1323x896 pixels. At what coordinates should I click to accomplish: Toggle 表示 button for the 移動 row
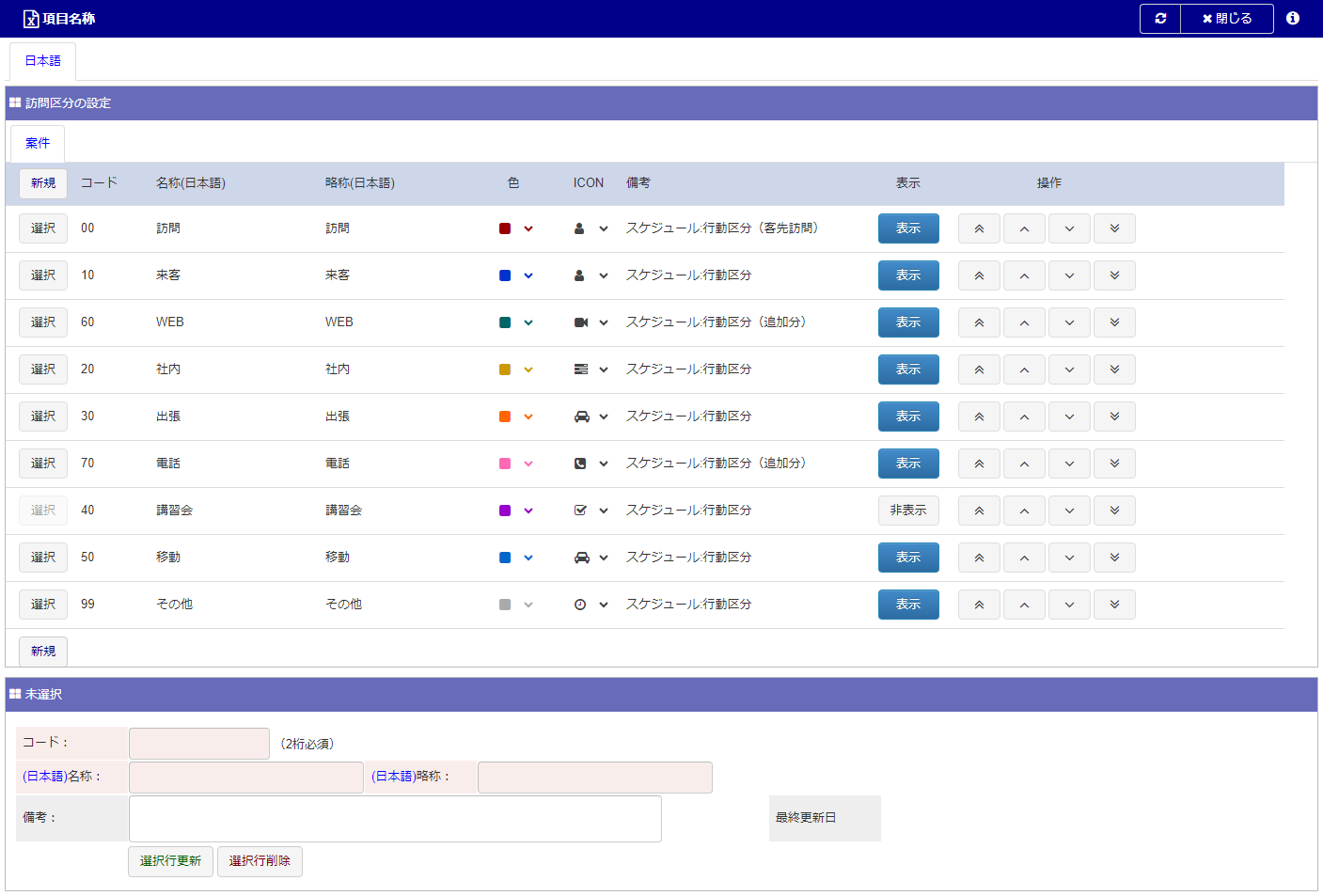(x=908, y=558)
